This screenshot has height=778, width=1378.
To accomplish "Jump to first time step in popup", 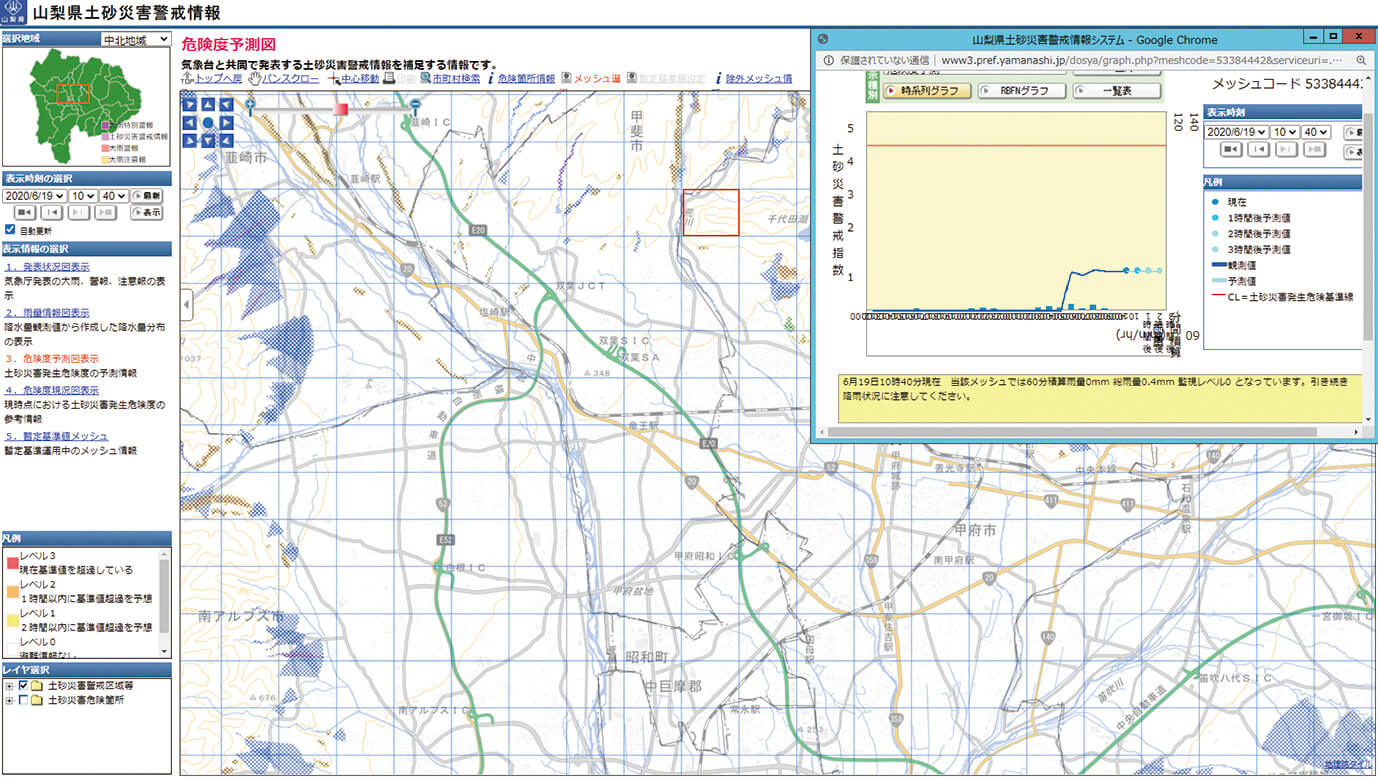I will pos(1231,149).
